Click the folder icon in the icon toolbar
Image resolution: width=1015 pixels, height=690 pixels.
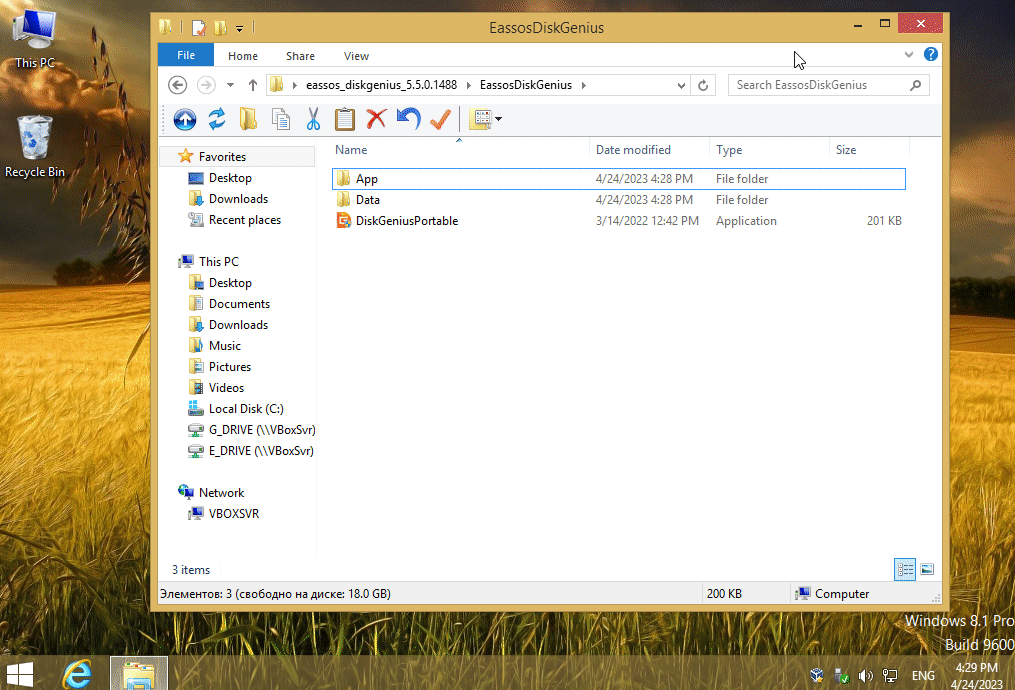[x=248, y=119]
